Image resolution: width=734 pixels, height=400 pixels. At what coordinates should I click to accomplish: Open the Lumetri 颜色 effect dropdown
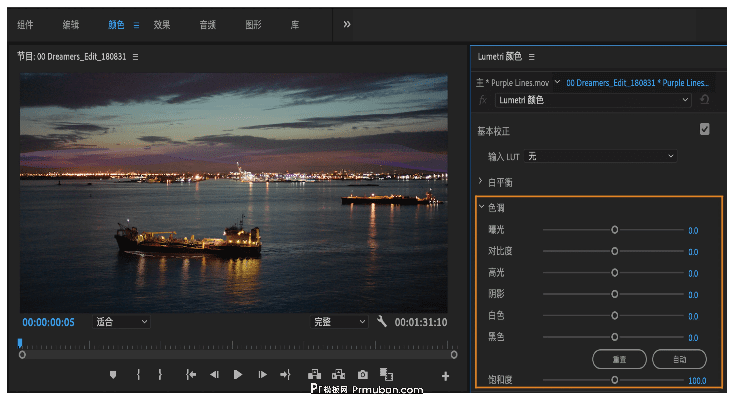point(593,100)
